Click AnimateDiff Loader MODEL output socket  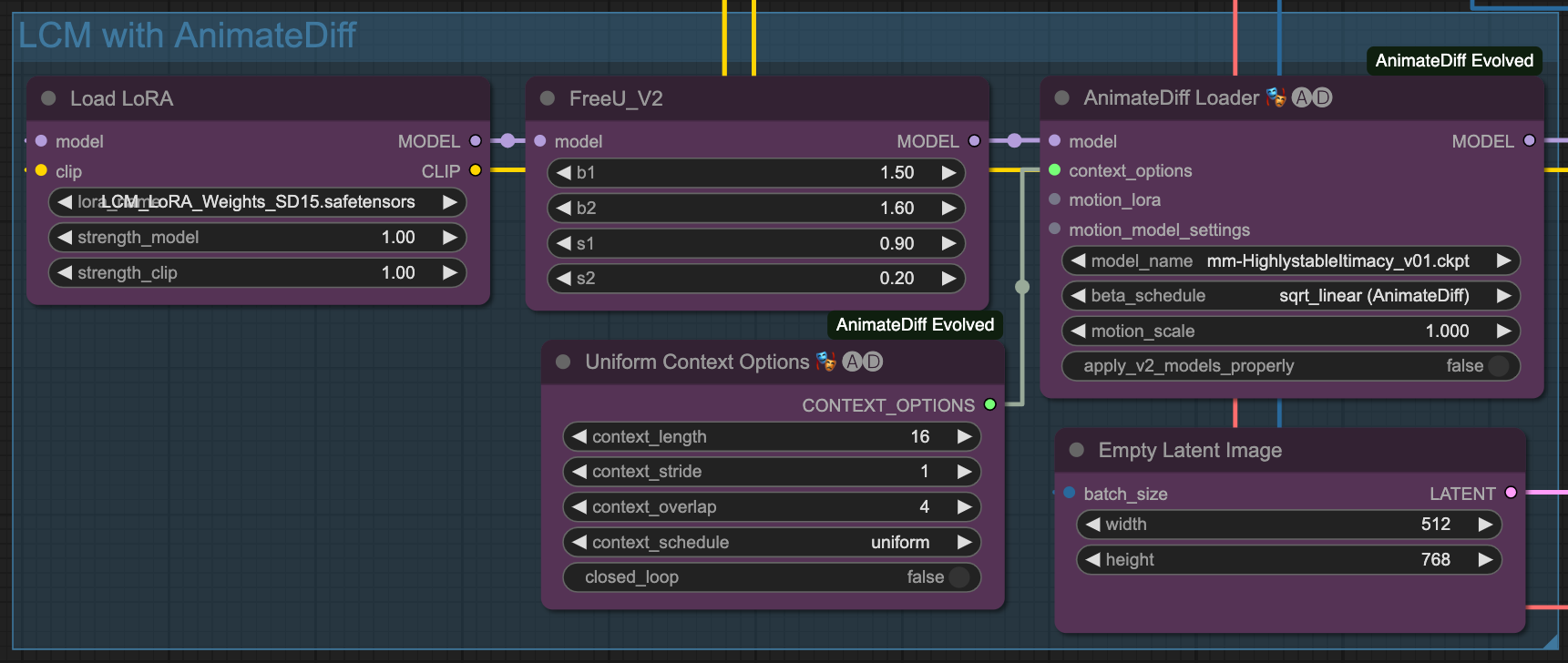(x=1529, y=141)
